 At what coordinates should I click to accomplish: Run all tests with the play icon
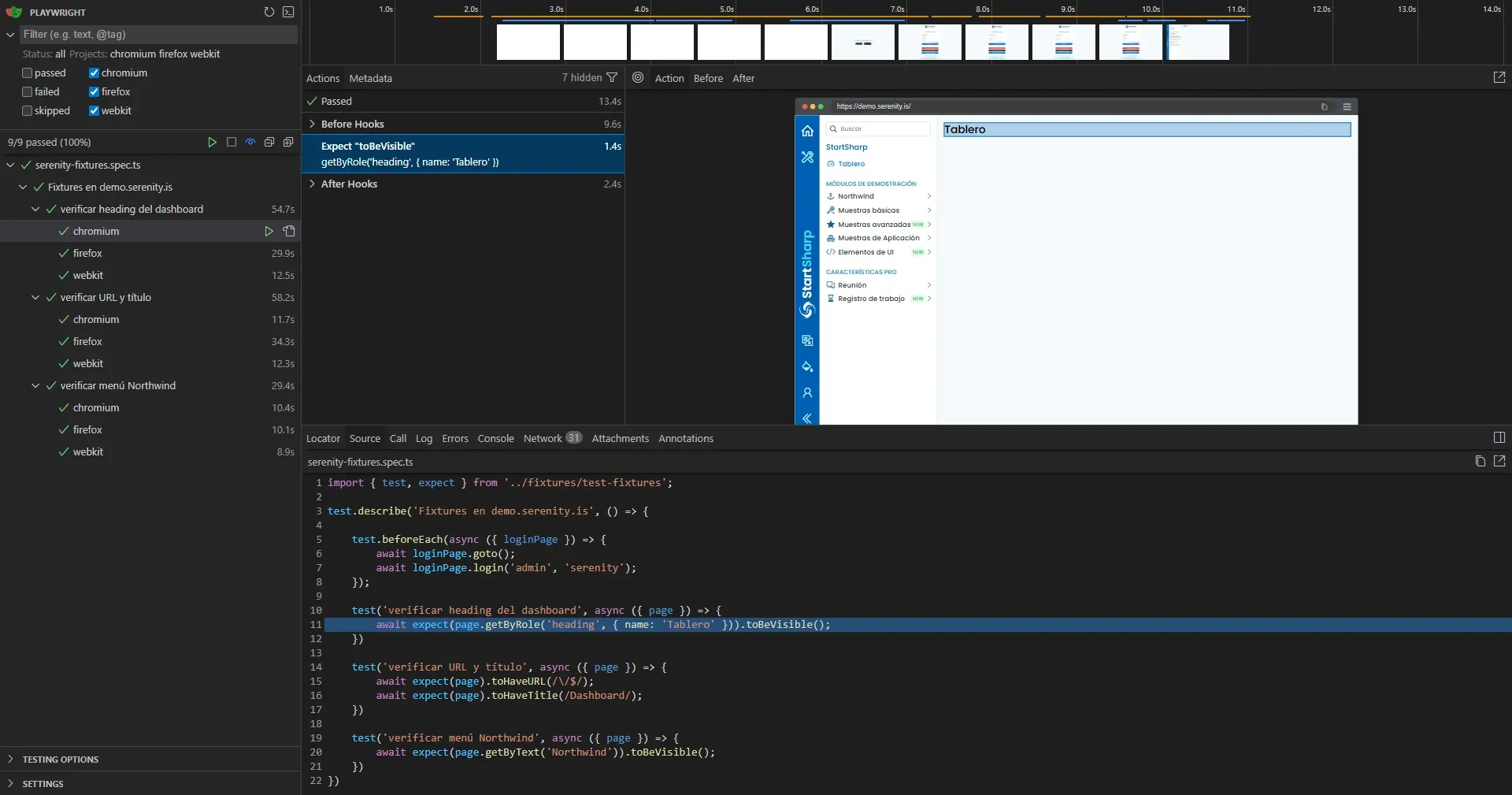point(212,143)
